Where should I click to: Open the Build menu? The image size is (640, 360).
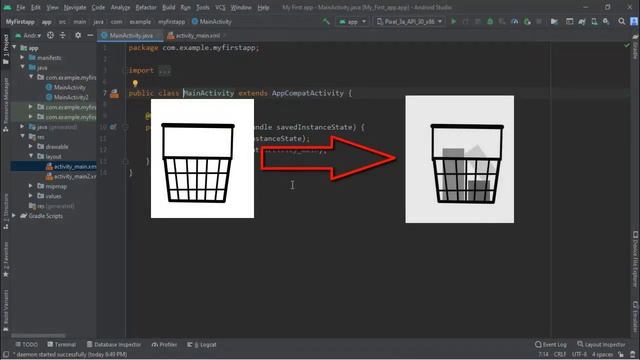tap(168, 7)
